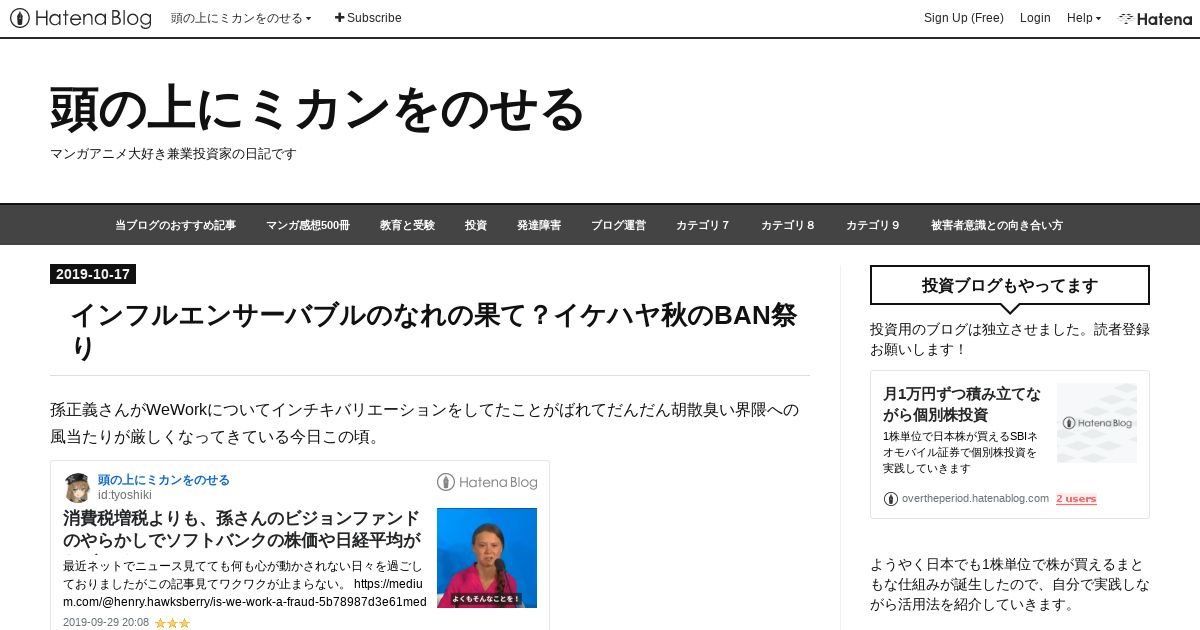Open embedded article 消費税増税よりも title

tap(242, 530)
